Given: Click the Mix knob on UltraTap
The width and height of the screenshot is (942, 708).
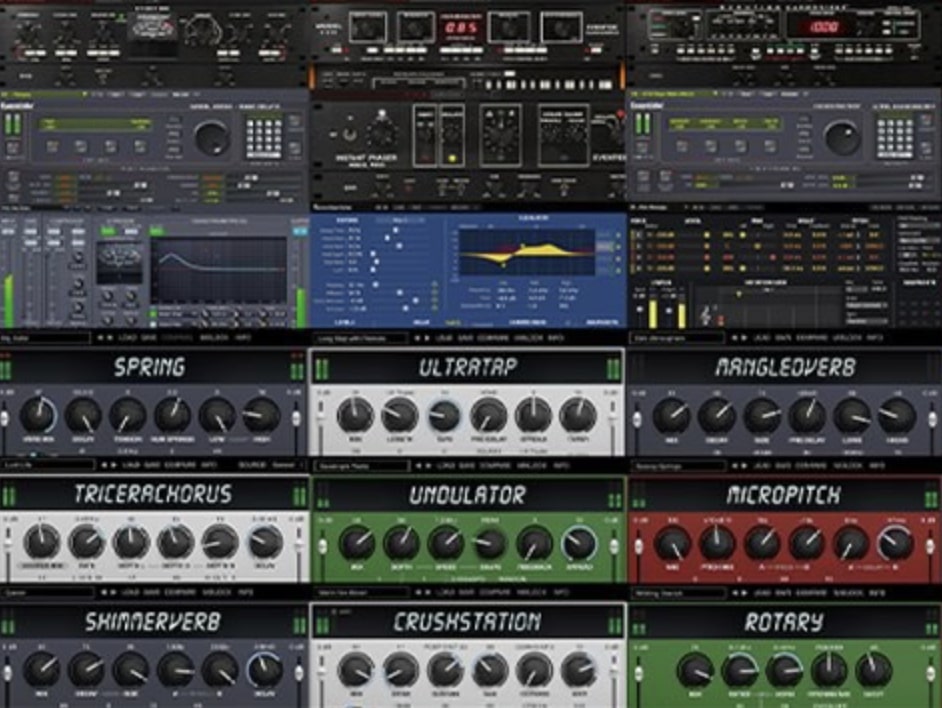Looking at the screenshot, I should (x=355, y=415).
